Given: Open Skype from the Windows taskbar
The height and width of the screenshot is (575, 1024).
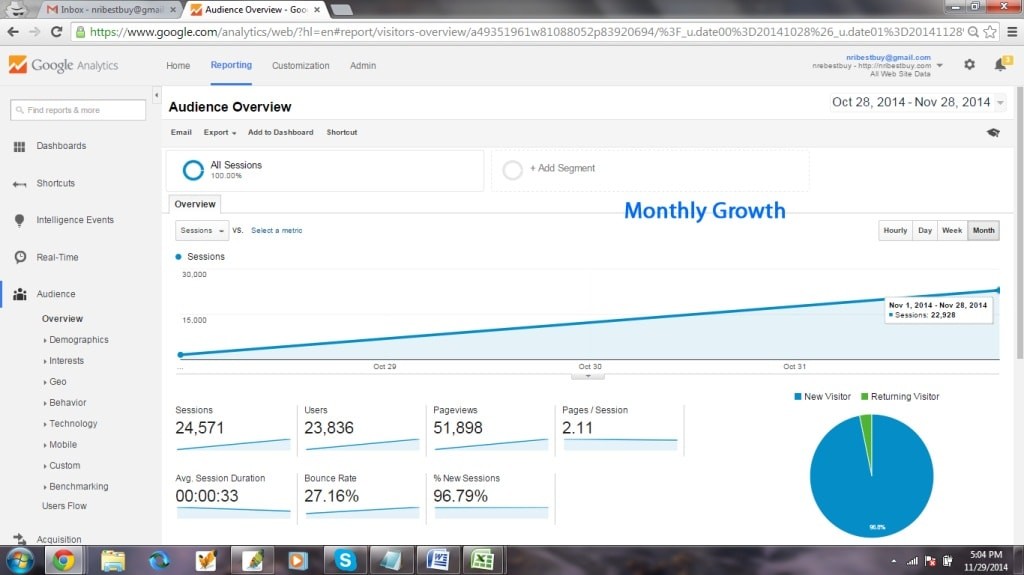Looking at the screenshot, I should point(346,560).
